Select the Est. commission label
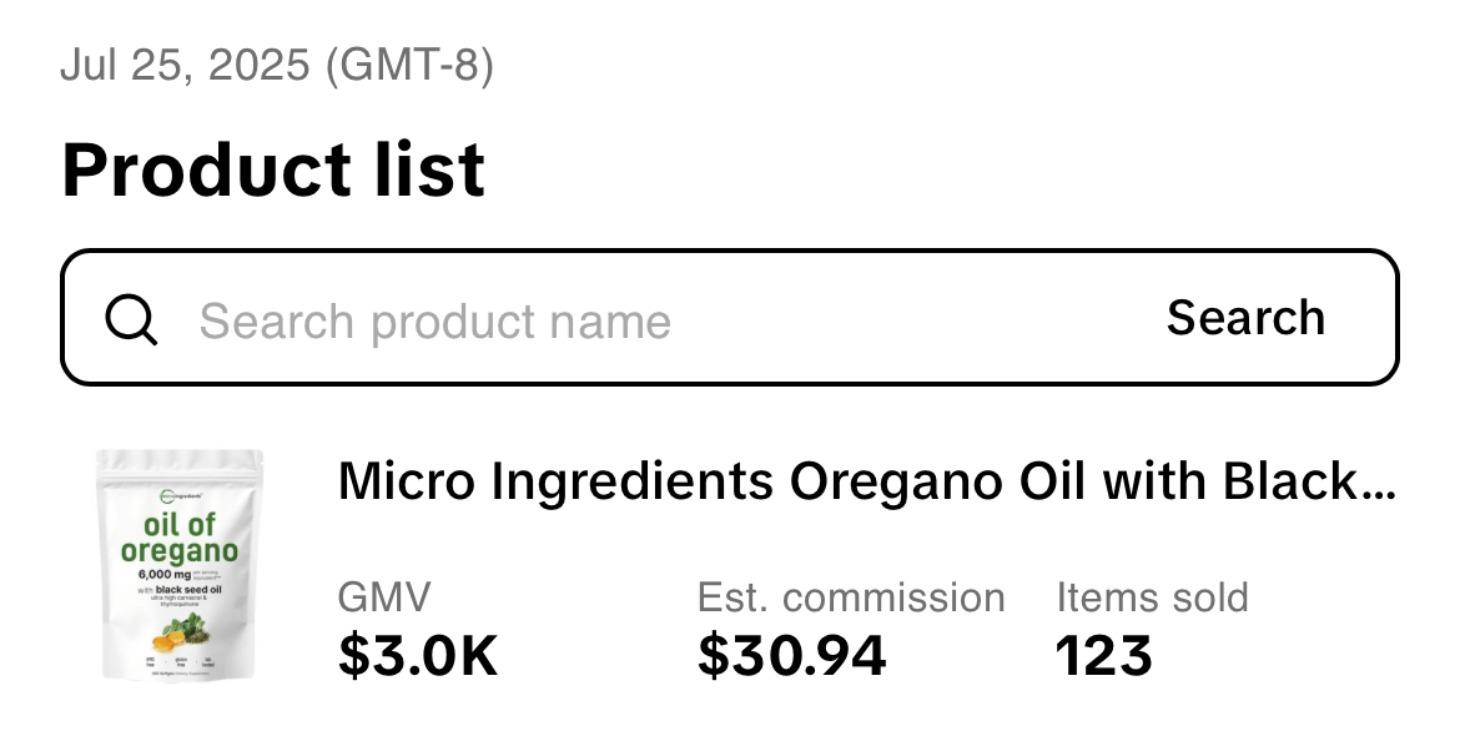 click(851, 598)
